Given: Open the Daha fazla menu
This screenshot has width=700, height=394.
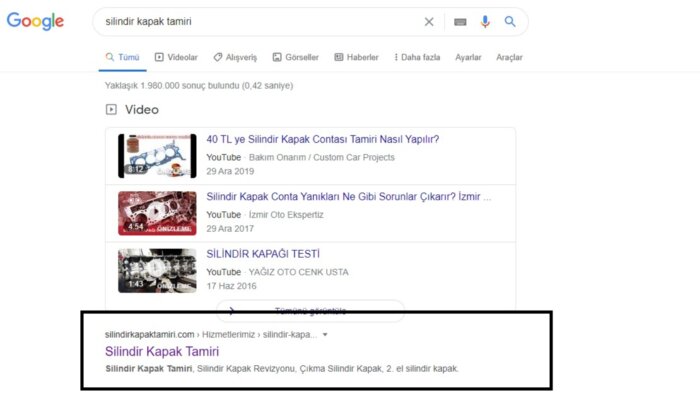Looking at the screenshot, I should [x=417, y=57].
